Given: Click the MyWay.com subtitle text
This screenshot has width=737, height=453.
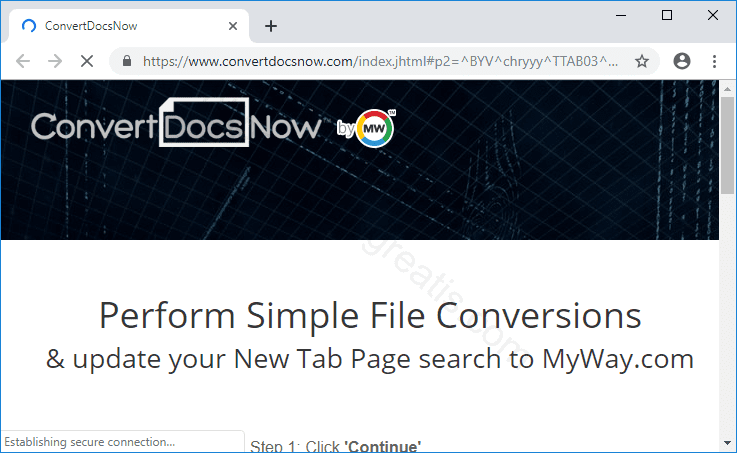Looking at the screenshot, I should [370, 358].
